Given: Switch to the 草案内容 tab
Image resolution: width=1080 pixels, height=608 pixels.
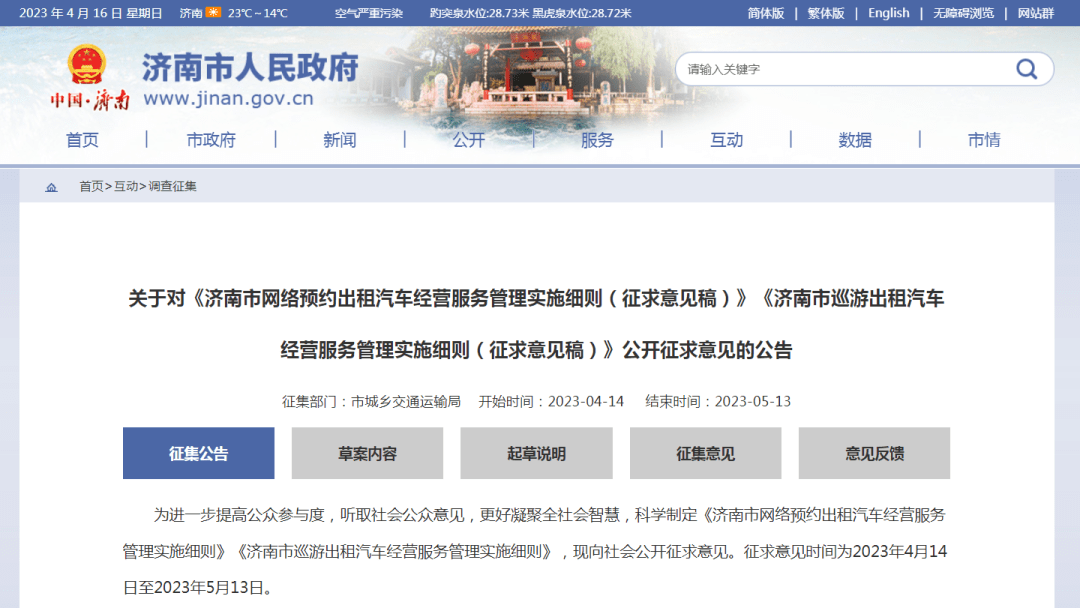Looking at the screenshot, I should (x=367, y=453).
